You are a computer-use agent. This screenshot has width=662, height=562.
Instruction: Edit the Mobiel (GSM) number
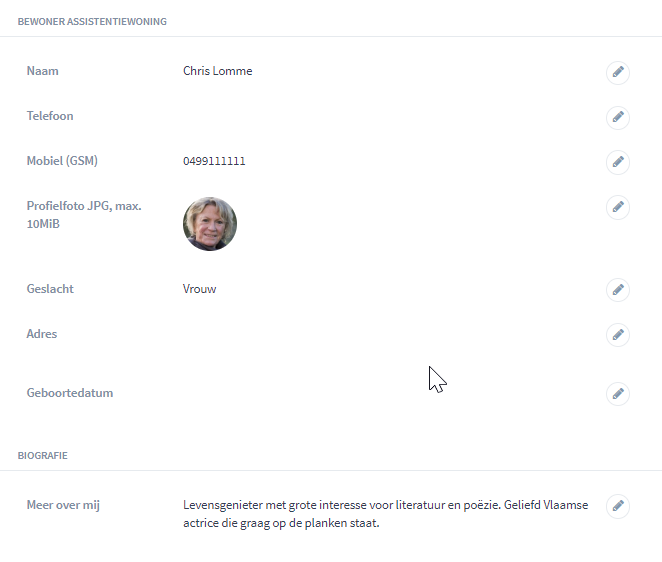[618, 162]
